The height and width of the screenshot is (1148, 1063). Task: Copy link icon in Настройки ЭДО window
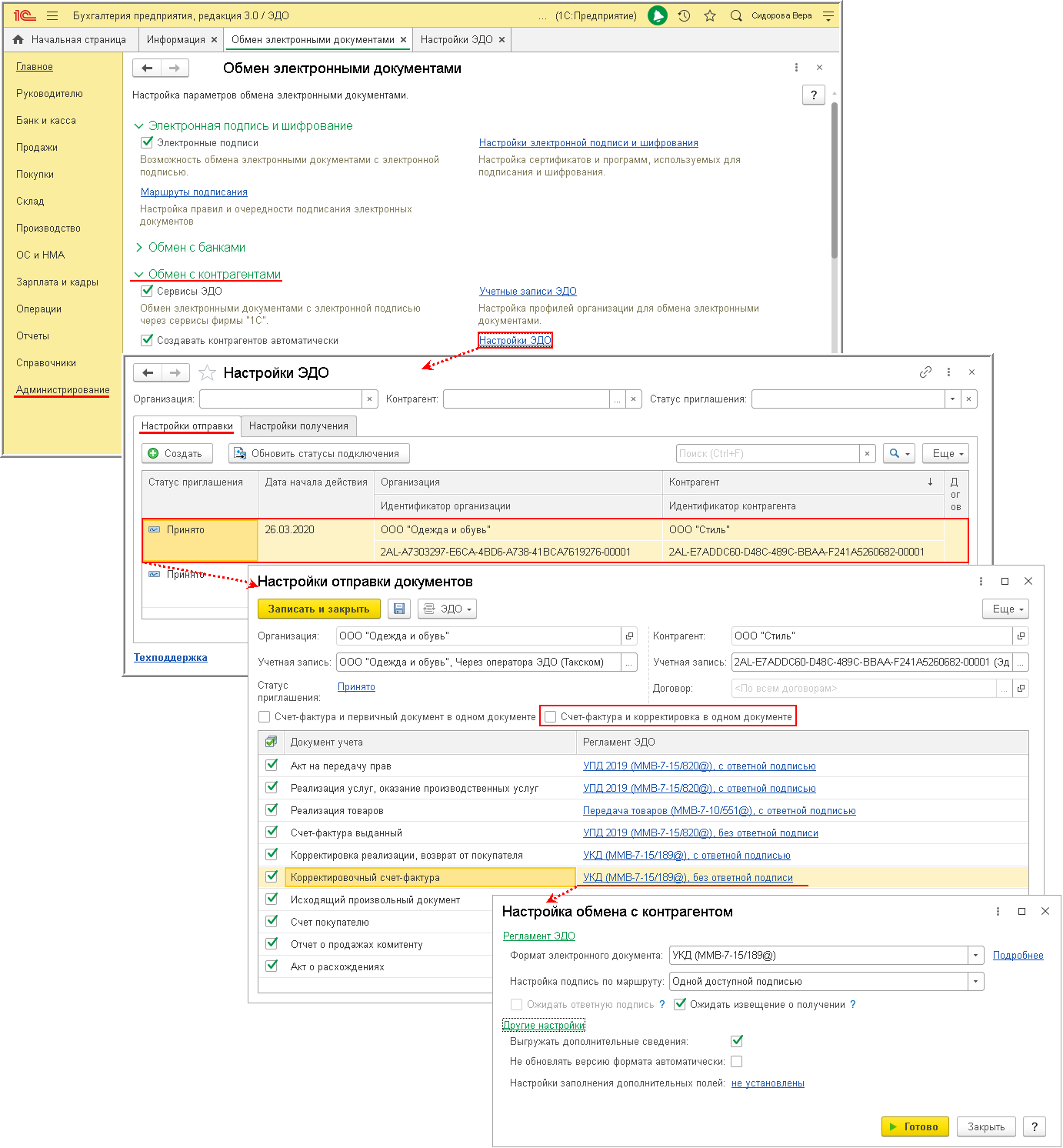click(925, 372)
